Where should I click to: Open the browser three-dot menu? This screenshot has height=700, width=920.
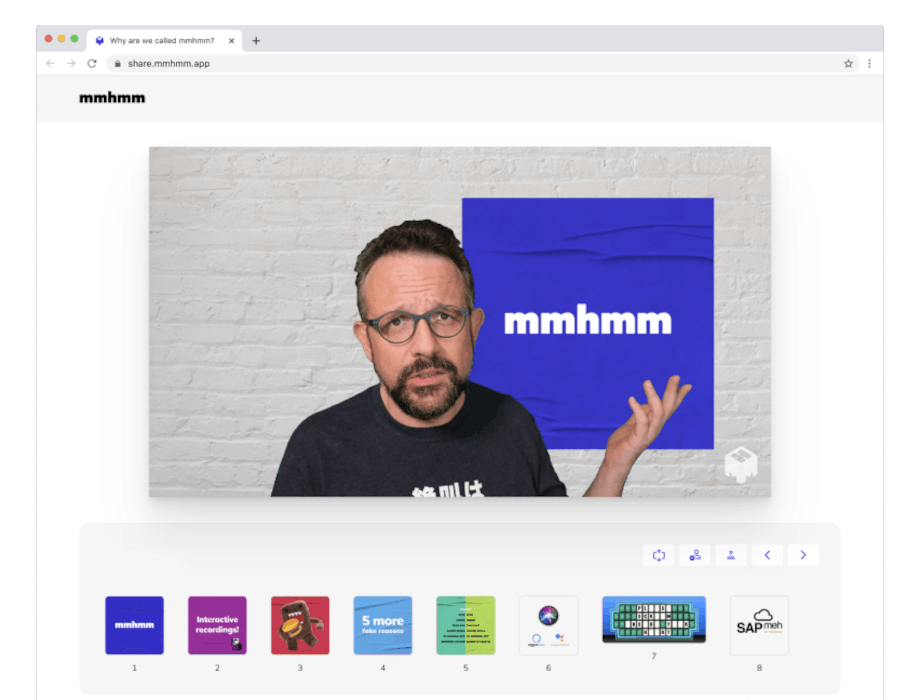coord(869,63)
